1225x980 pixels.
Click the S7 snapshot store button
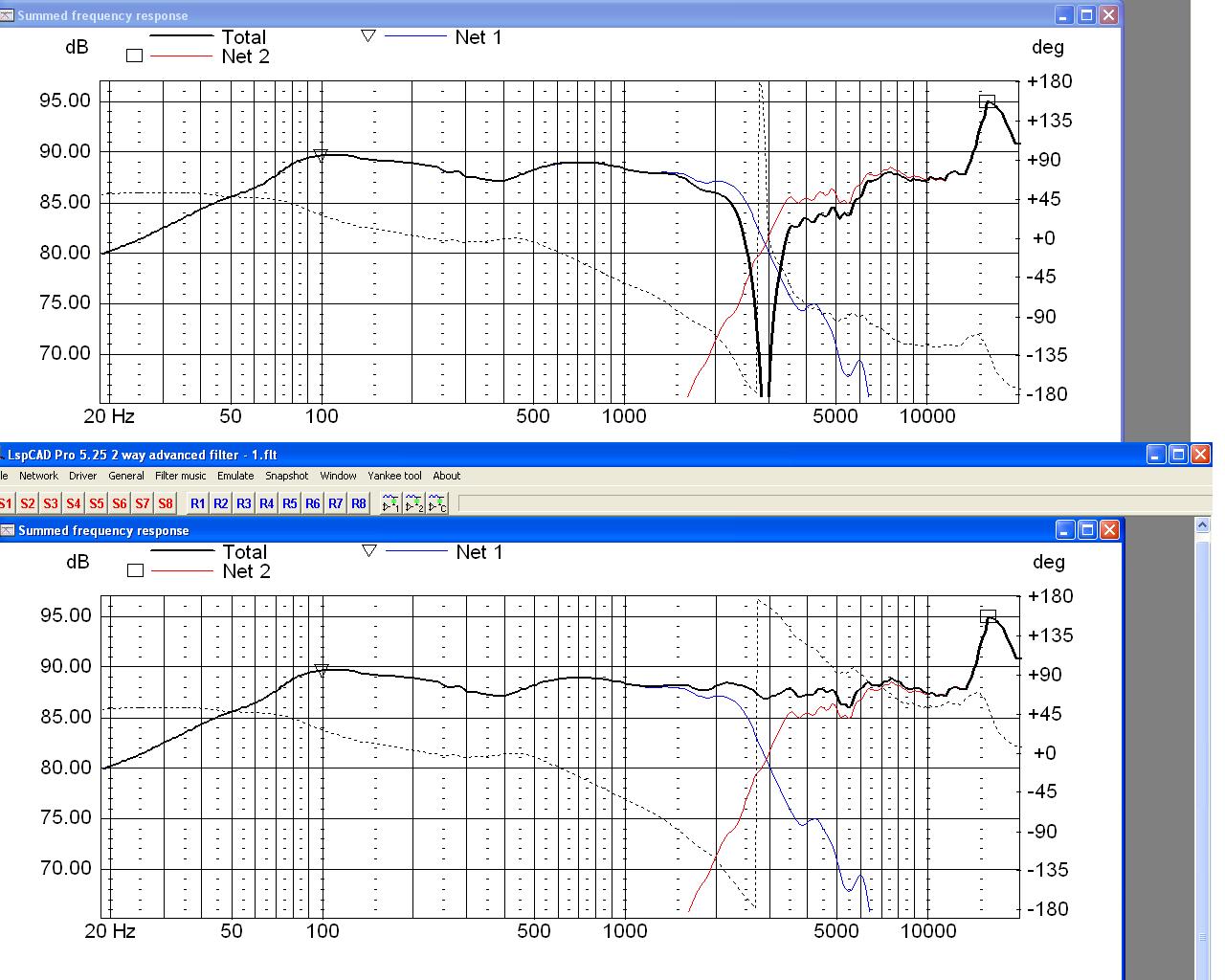[x=143, y=503]
